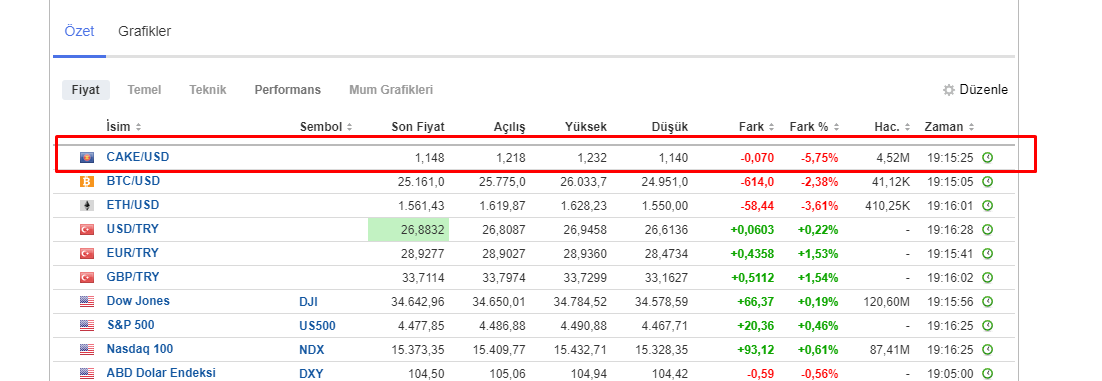Click the DXY symbol
The image size is (1102, 381).
[x=311, y=373]
